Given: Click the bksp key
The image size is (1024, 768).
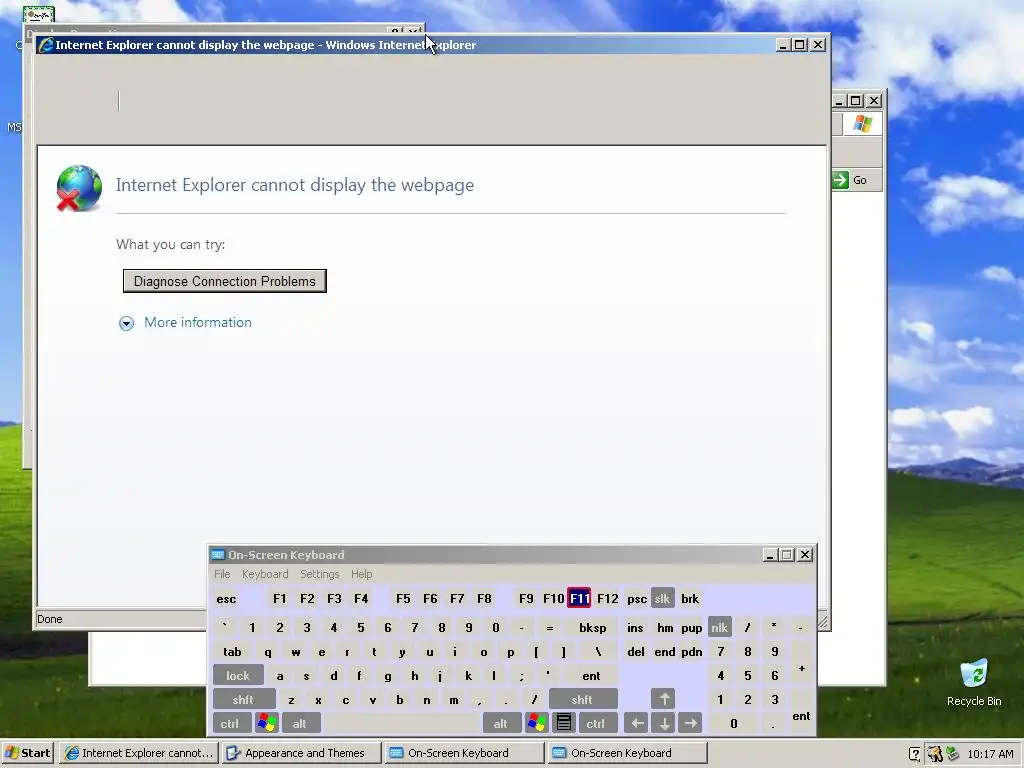Looking at the screenshot, I should [592, 628].
